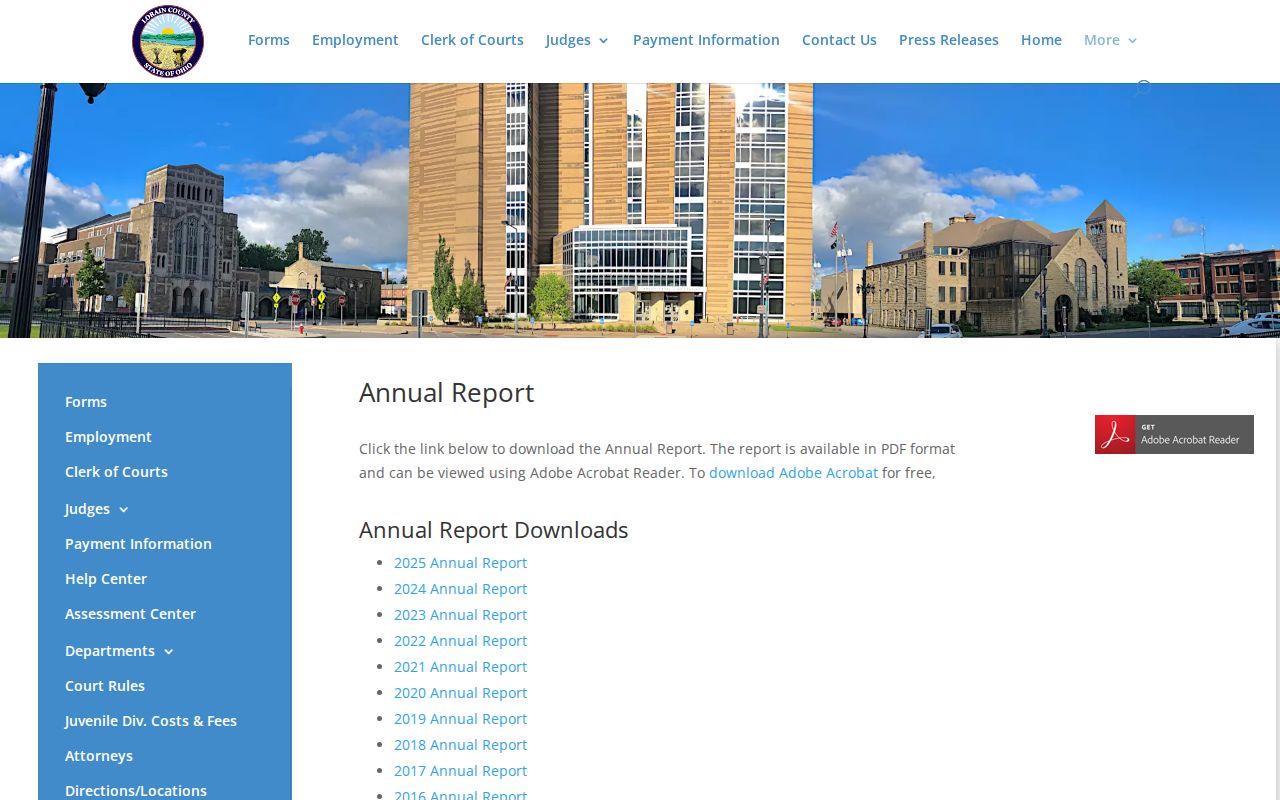
Task: Download the 2022 Annual Report
Action: pyautogui.click(x=460, y=641)
